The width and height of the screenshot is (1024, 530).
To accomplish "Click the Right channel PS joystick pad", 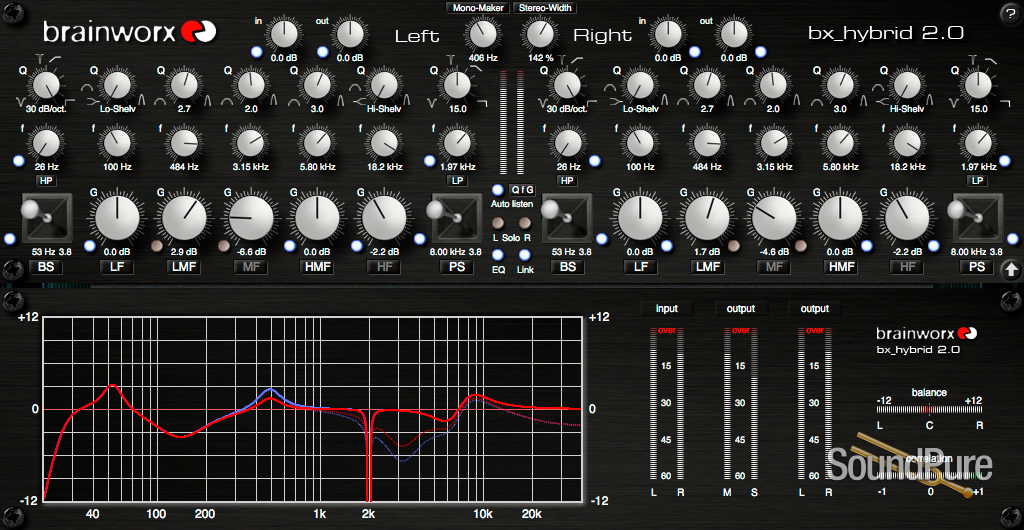I will click(x=978, y=217).
